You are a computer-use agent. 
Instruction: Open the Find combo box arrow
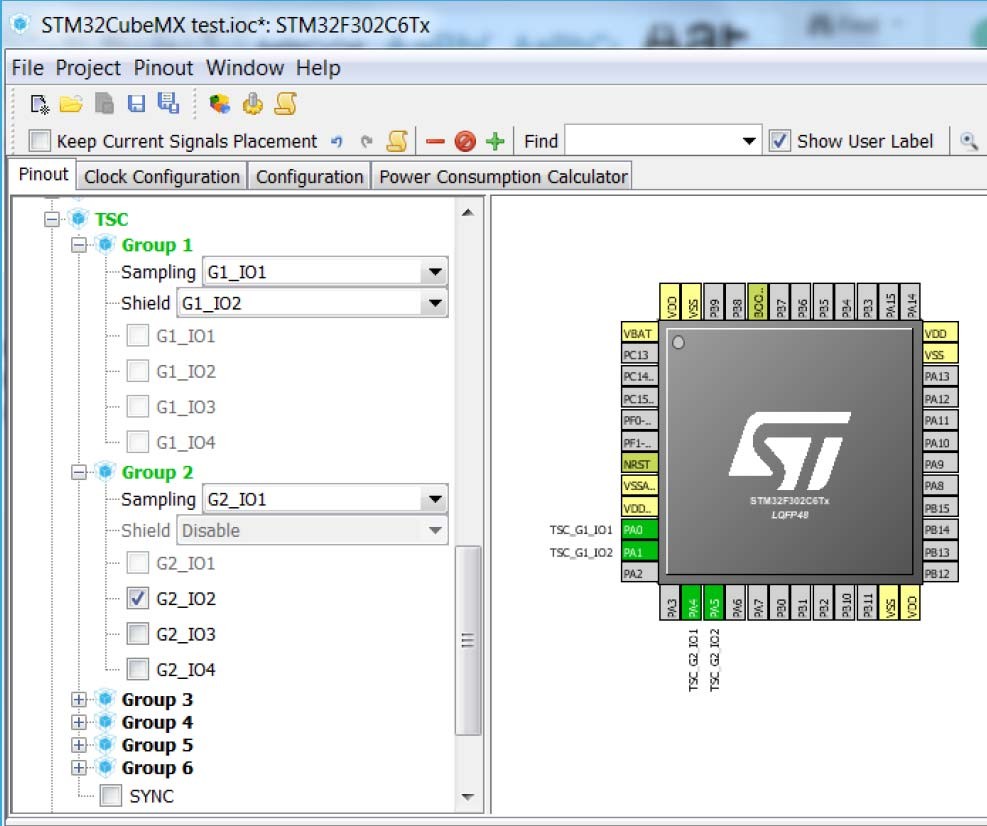[748, 141]
